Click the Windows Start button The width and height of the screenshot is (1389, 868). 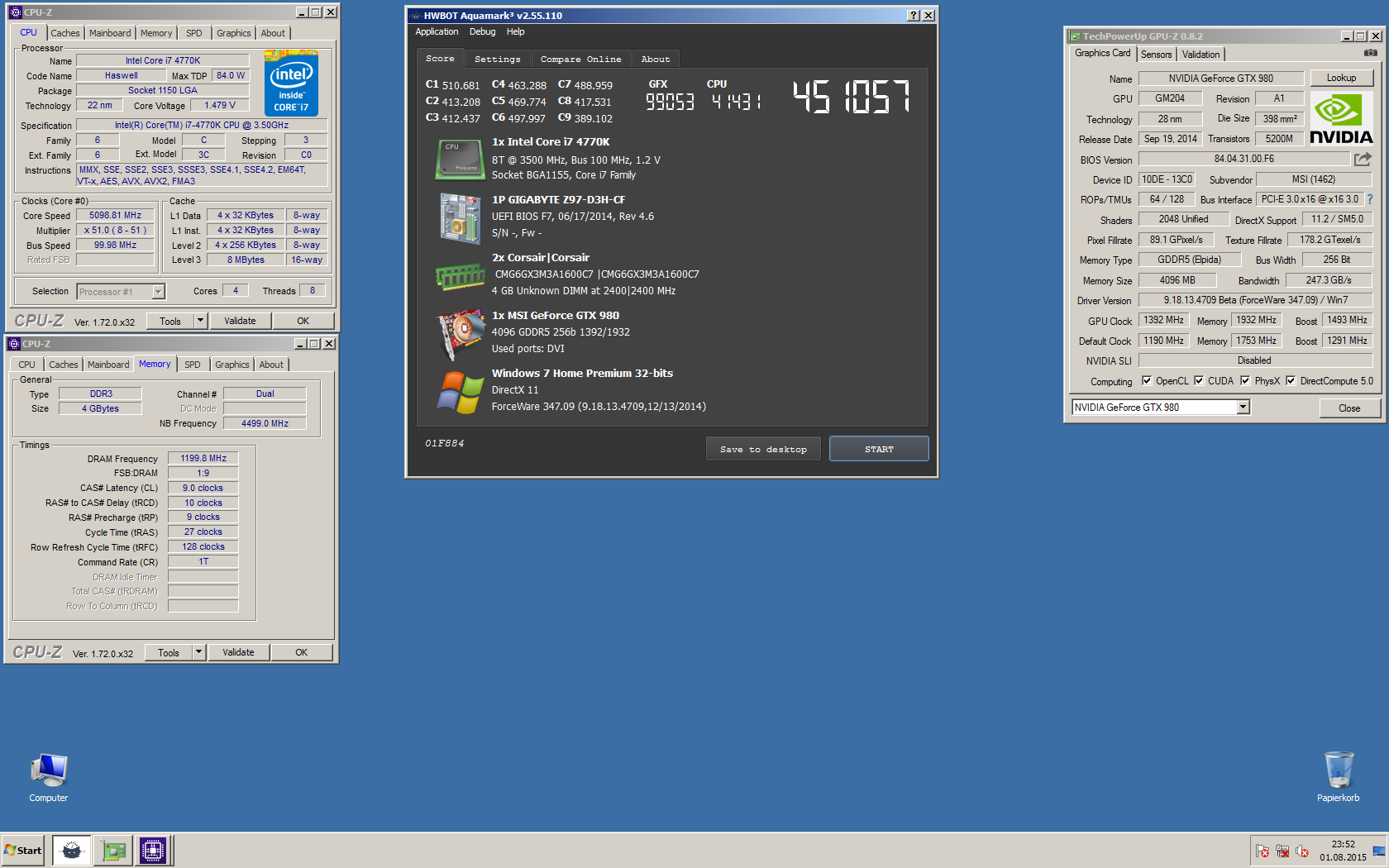(x=22, y=850)
